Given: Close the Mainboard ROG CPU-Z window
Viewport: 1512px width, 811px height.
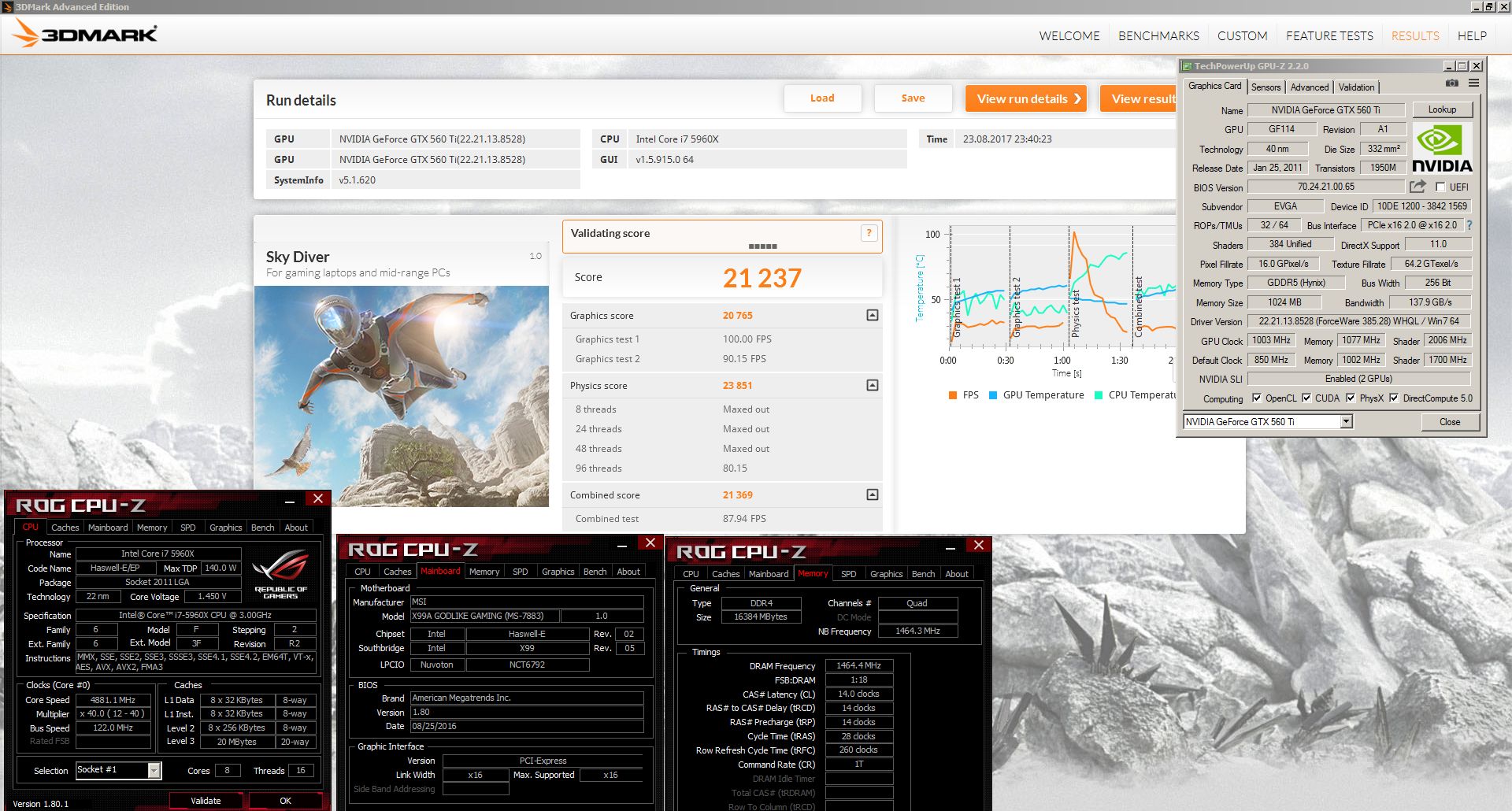Looking at the screenshot, I should [x=650, y=543].
